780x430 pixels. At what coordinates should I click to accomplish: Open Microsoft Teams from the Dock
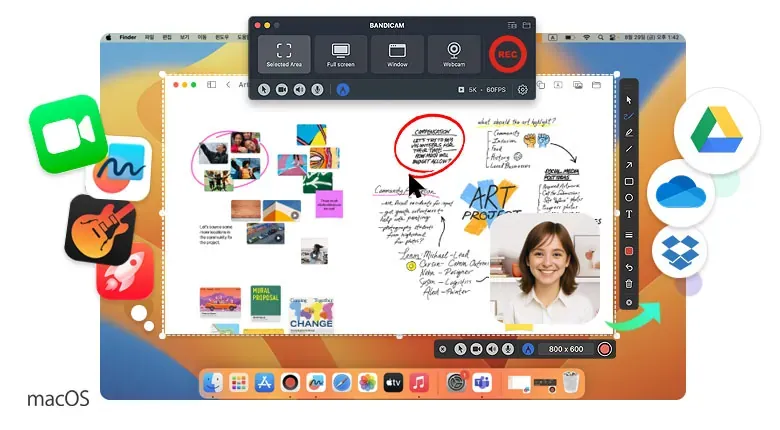[x=482, y=383]
